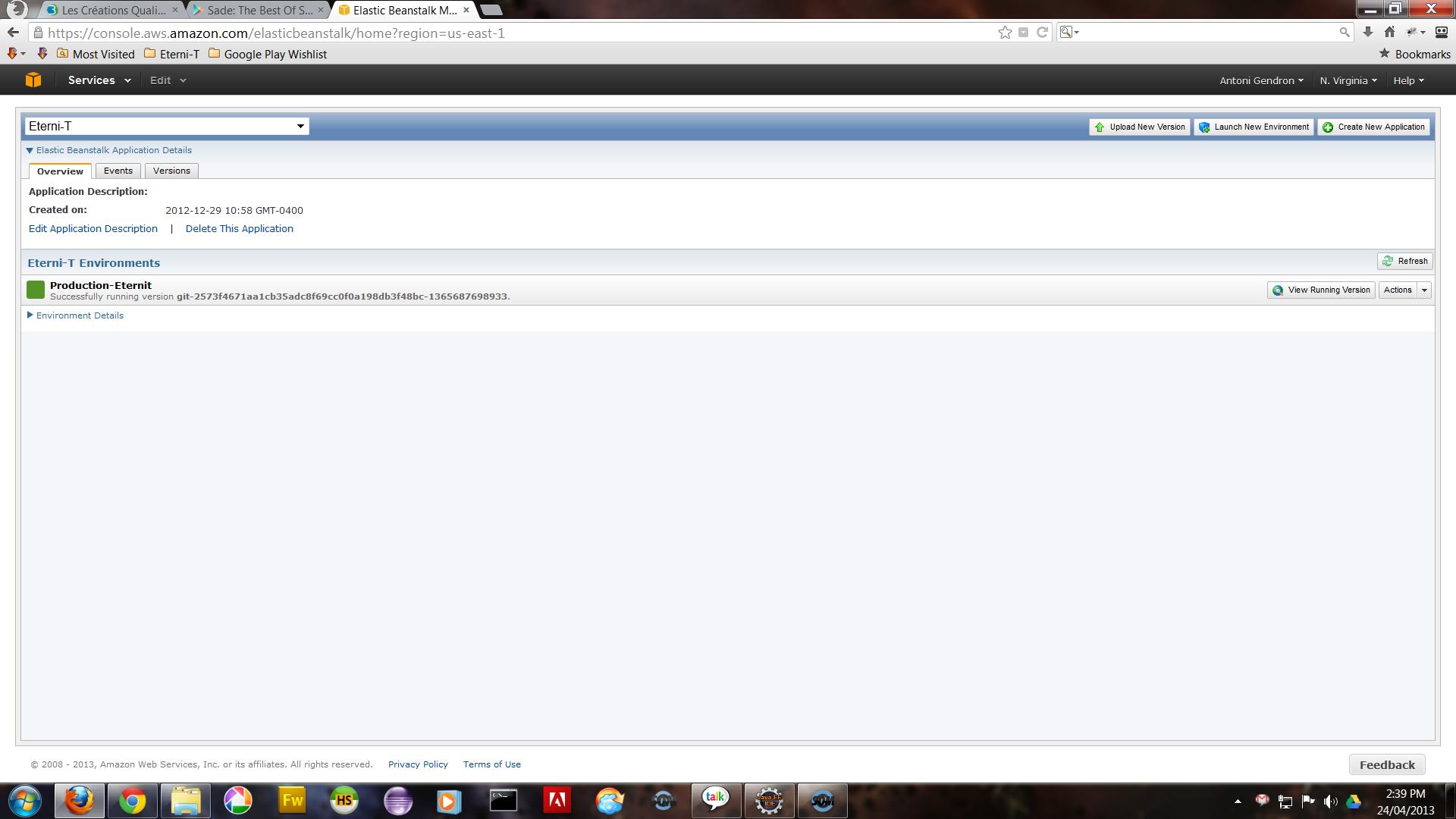Screen dimensions: 1456x819
Task: Click Delete This Application link
Action: click(239, 228)
